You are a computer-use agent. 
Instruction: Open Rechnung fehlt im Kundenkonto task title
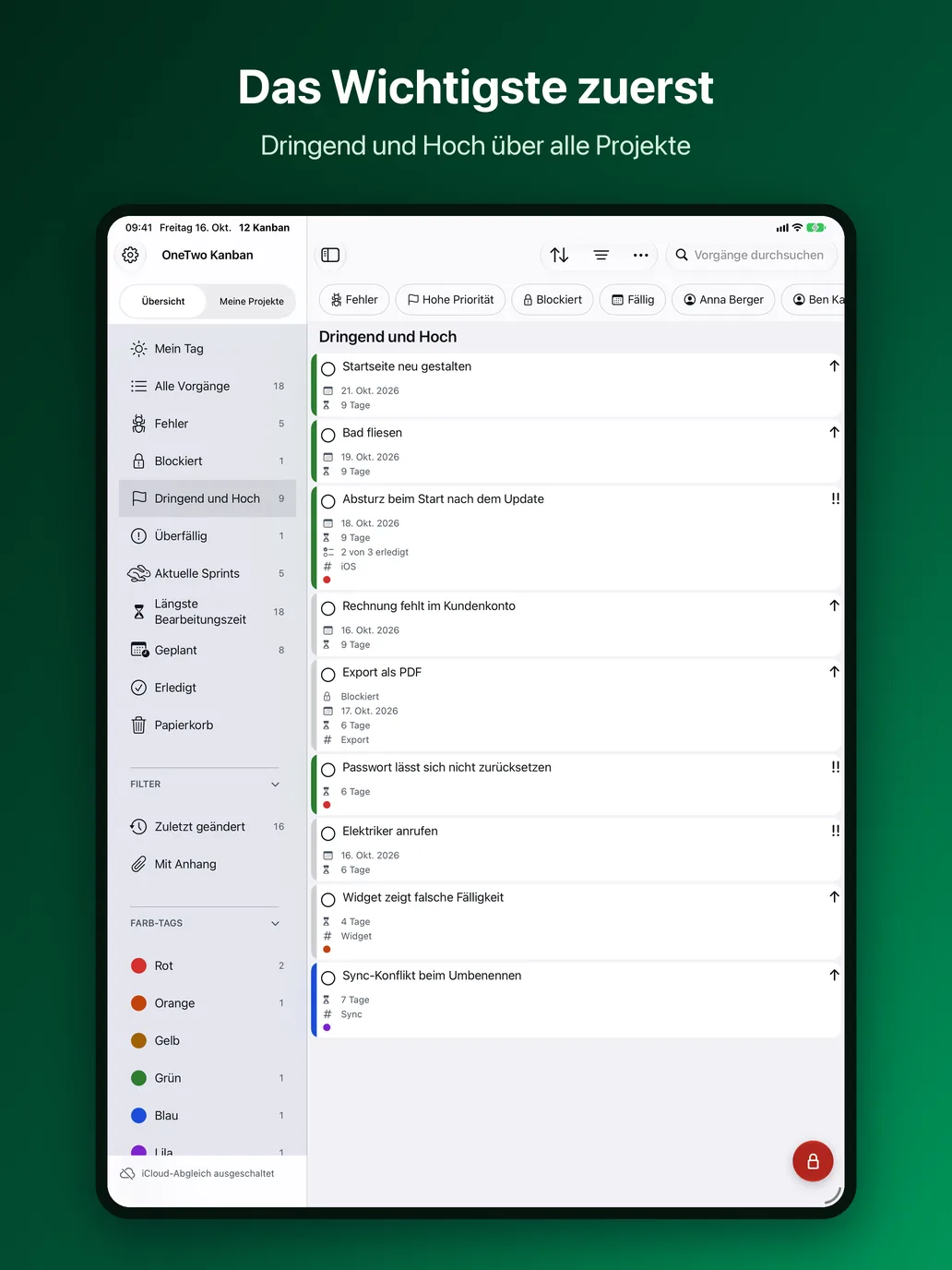click(x=429, y=605)
